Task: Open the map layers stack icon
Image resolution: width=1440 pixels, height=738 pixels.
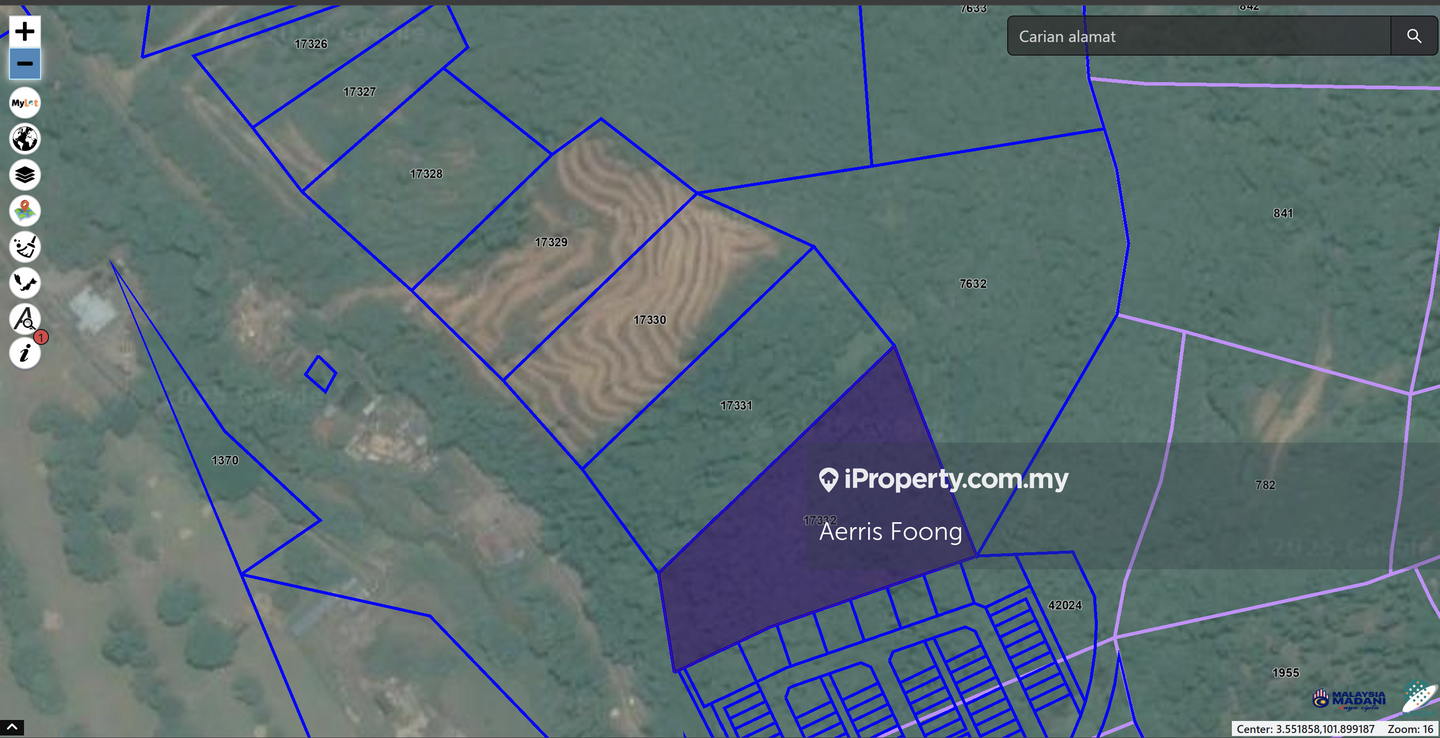Action: (x=25, y=175)
